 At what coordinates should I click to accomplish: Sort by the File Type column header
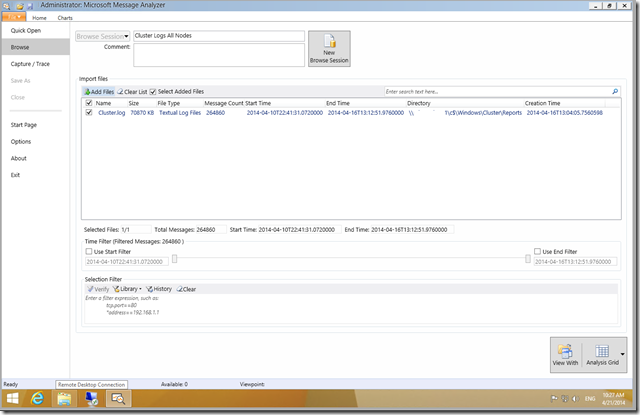(169, 103)
